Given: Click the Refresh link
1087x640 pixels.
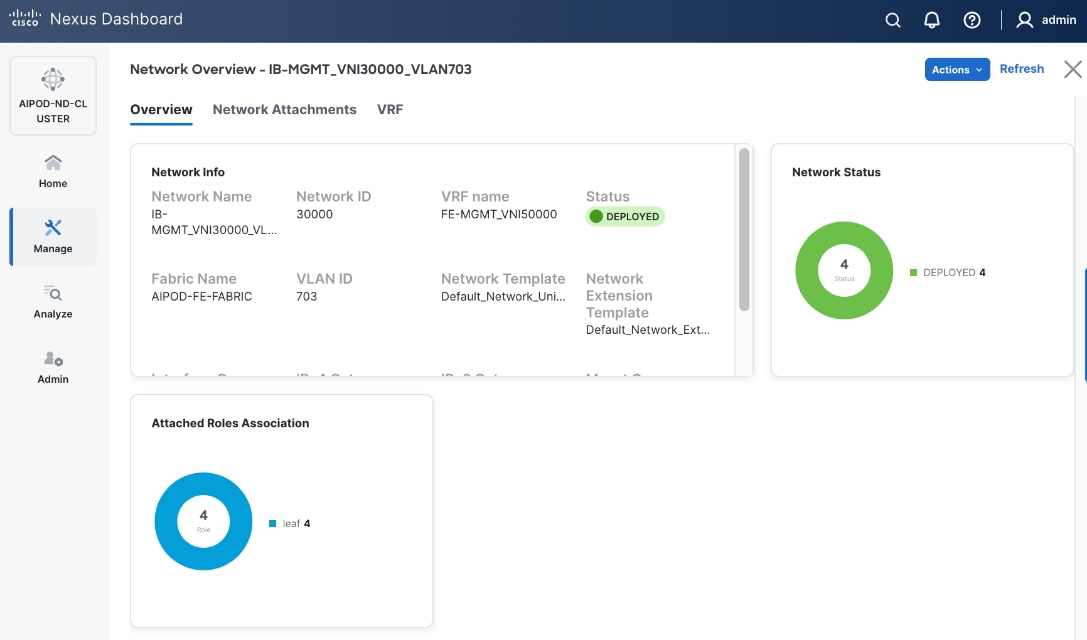Looking at the screenshot, I should (1021, 69).
